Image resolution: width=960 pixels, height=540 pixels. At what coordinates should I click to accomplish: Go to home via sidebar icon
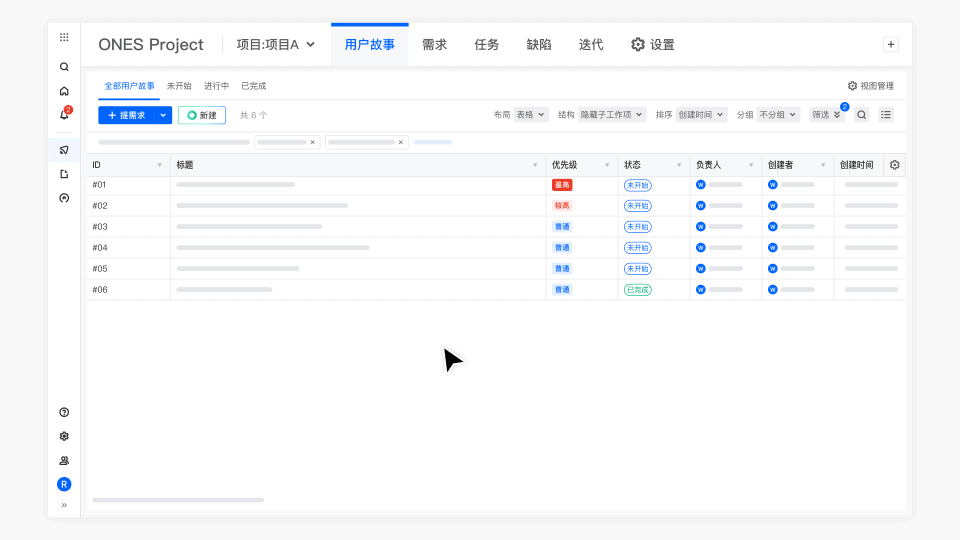coord(64,91)
